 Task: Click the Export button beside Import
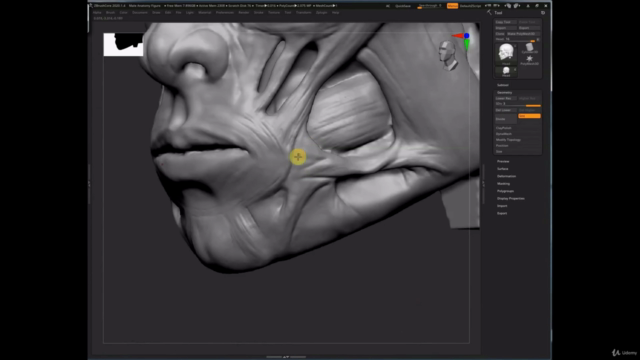(x=529, y=28)
